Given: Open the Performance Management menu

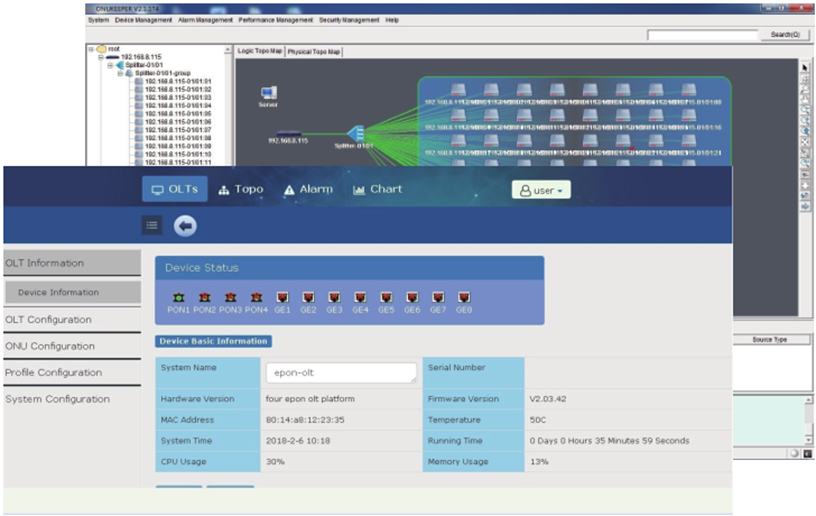Looking at the screenshot, I should [x=276, y=20].
